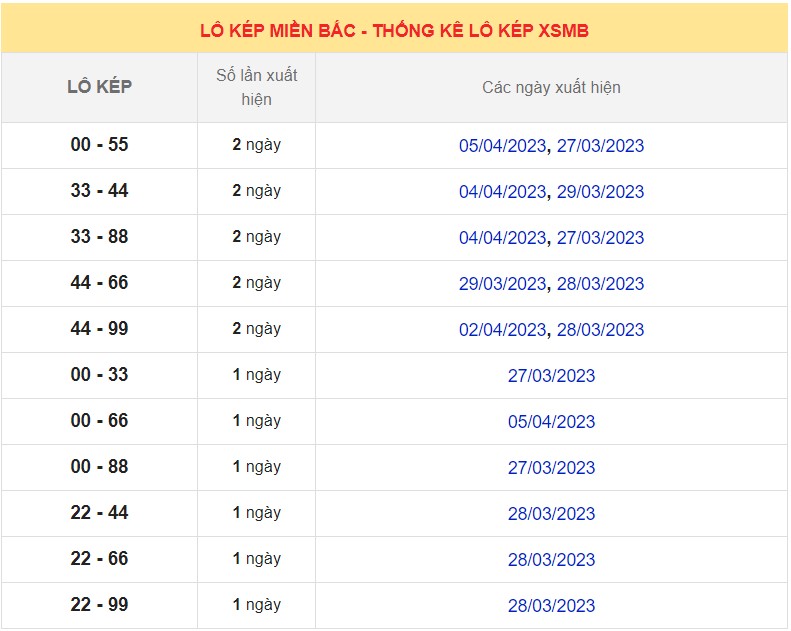Image resolution: width=791 pixels, height=631 pixels.
Task: Click the Số lần xuất hiện column header
Action: 256,87
